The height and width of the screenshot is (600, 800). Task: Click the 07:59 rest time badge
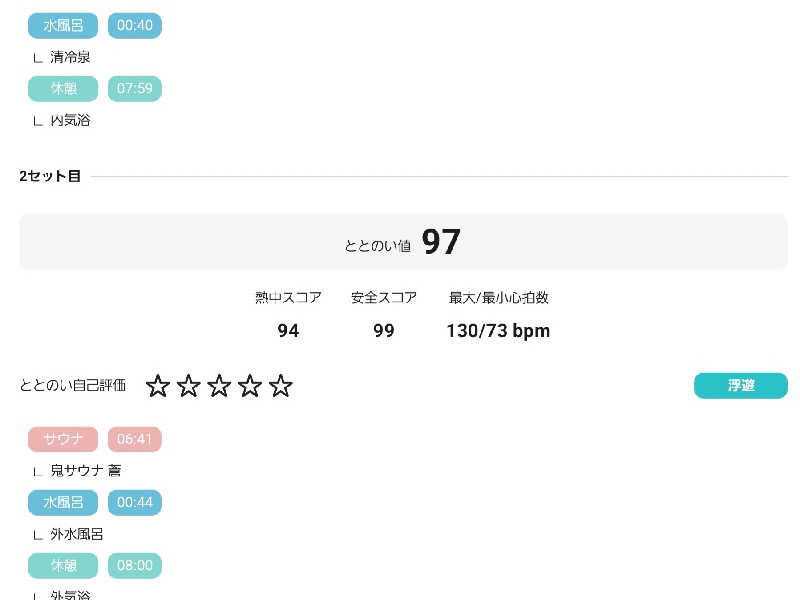click(x=134, y=88)
